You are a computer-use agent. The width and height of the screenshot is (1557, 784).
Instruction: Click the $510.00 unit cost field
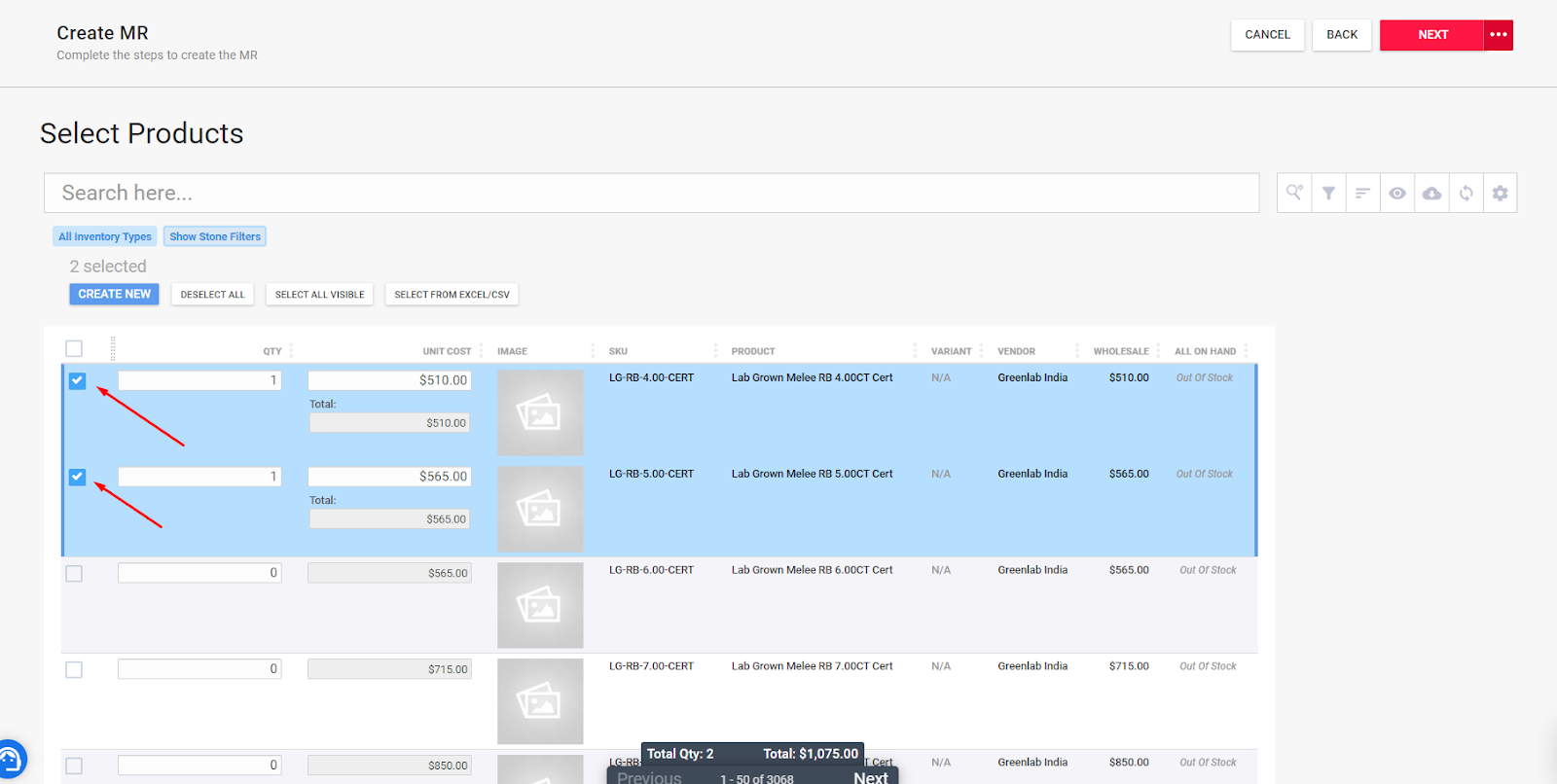pyautogui.click(x=389, y=380)
